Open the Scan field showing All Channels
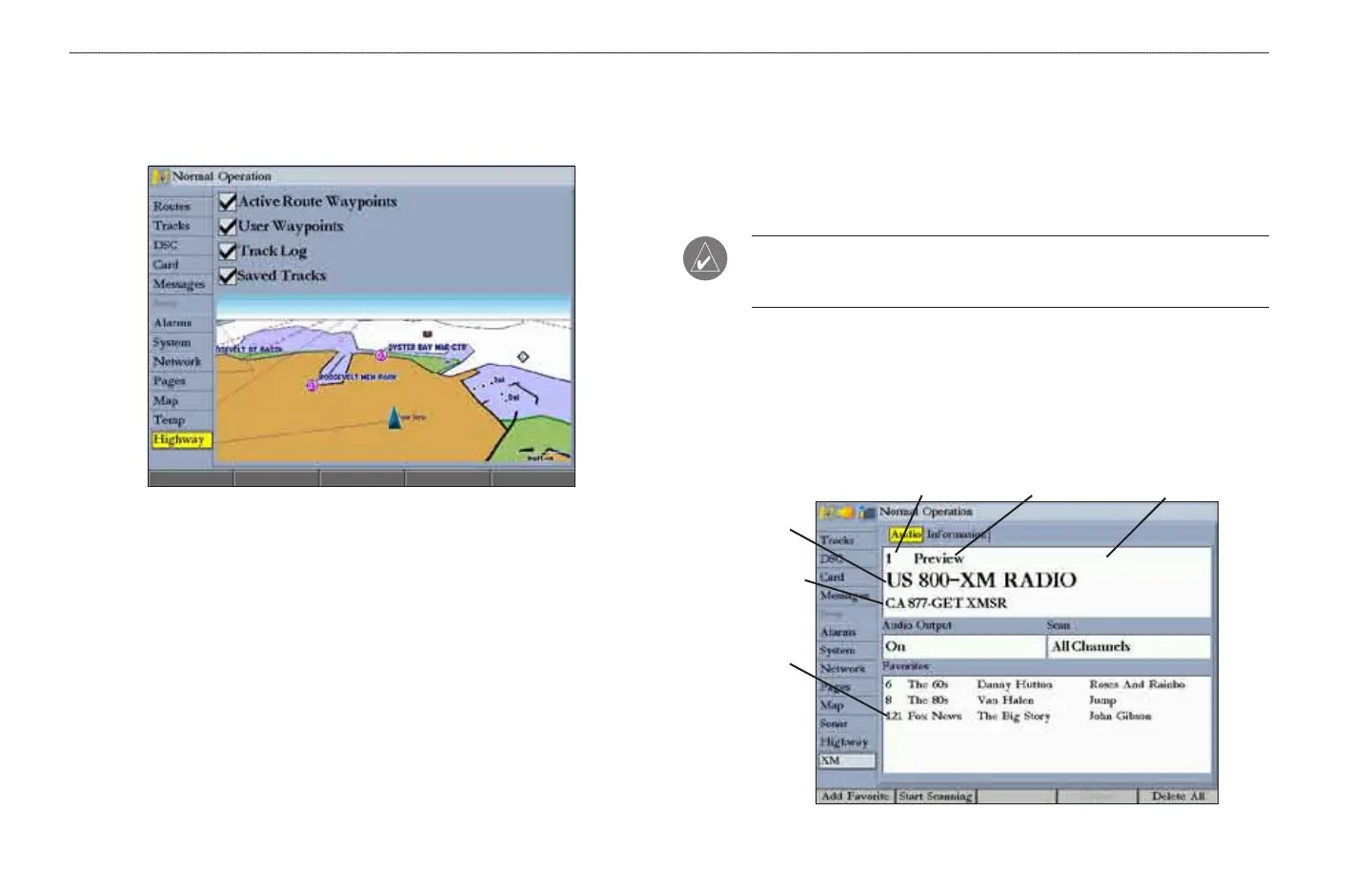This screenshot has height=892, width=1372. [x=1129, y=646]
